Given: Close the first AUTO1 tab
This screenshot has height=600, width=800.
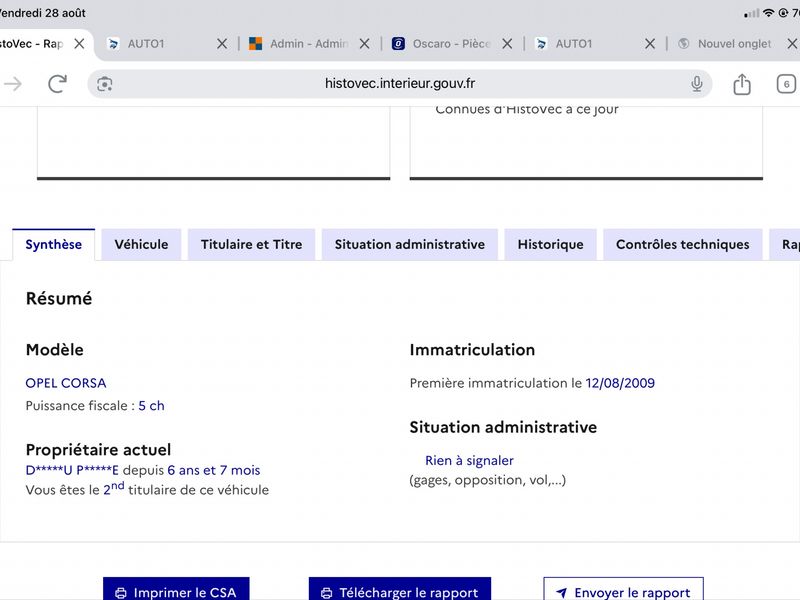Looking at the screenshot, I should 222,44.
